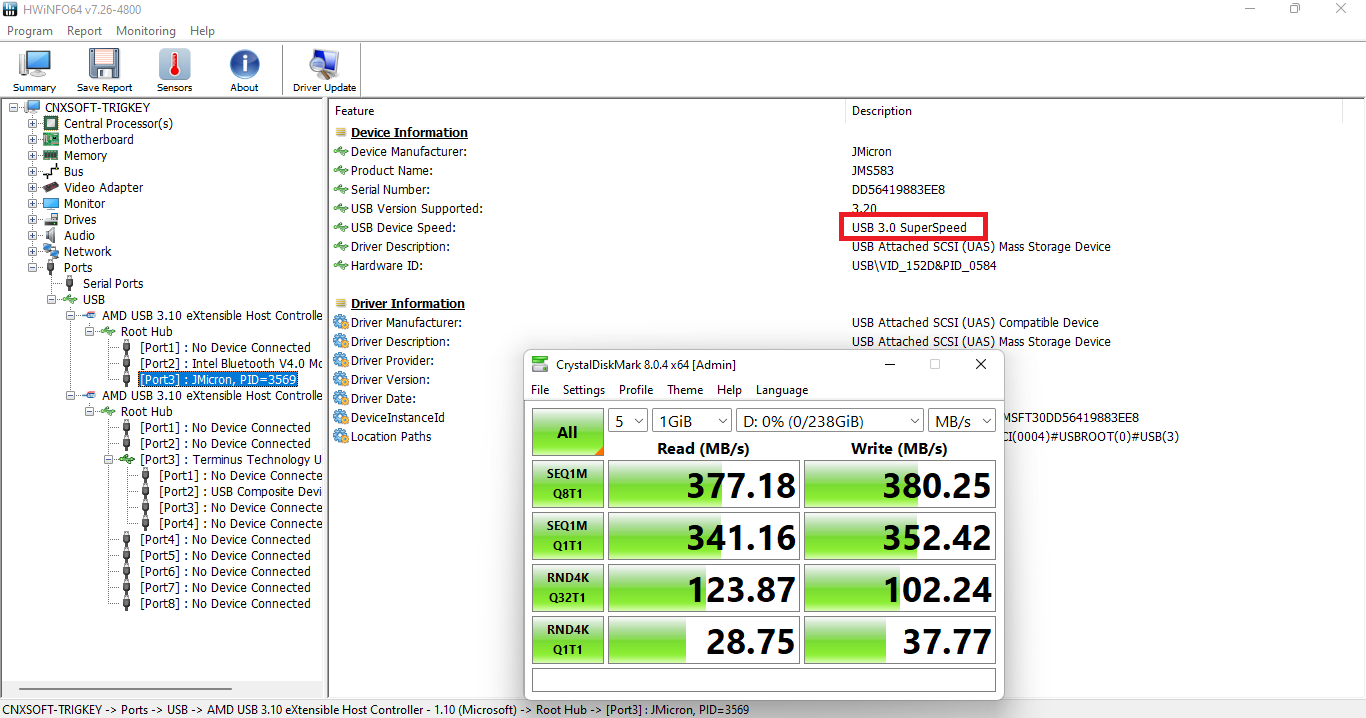
Task: Open CrystalDiskMark Profile menu
Action: point(636,390)
